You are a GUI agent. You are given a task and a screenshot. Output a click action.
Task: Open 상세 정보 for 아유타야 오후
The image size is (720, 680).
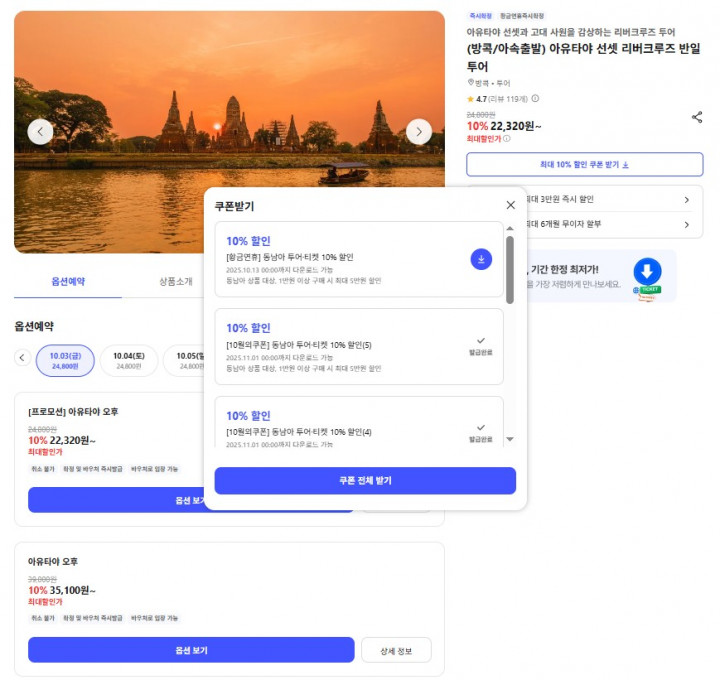click(396, 650)
